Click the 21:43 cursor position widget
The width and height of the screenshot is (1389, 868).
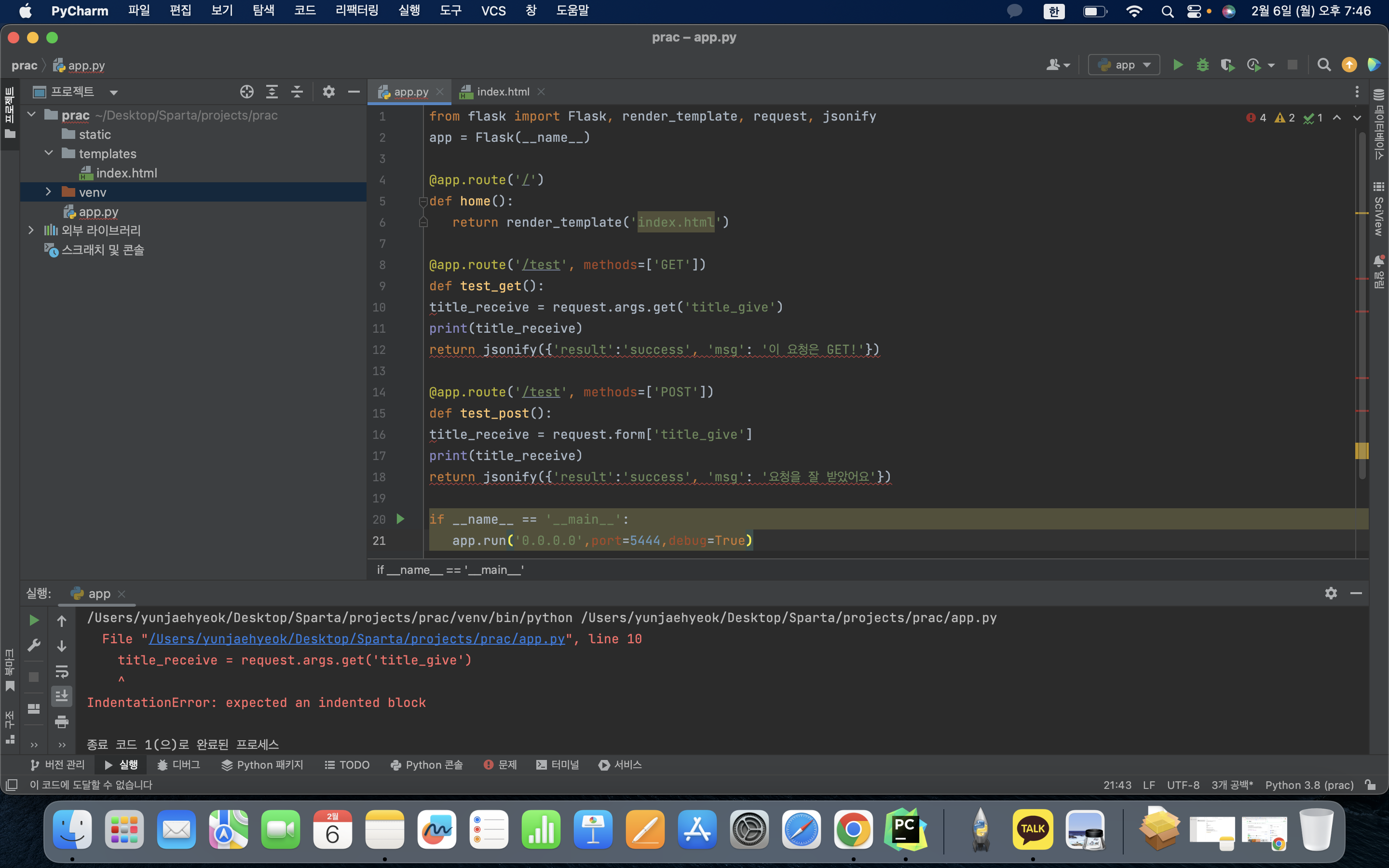[x=1117, y=785]
